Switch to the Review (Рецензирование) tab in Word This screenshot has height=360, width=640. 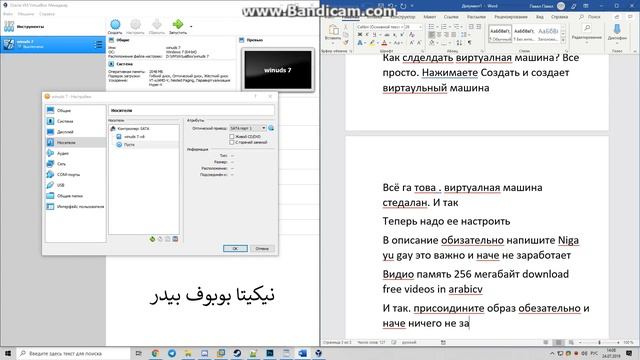point(511,17)
